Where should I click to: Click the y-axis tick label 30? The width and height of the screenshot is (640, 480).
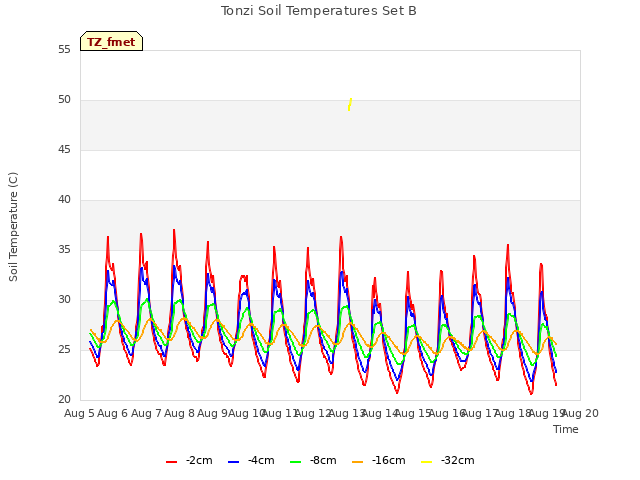tap(64, 300)
